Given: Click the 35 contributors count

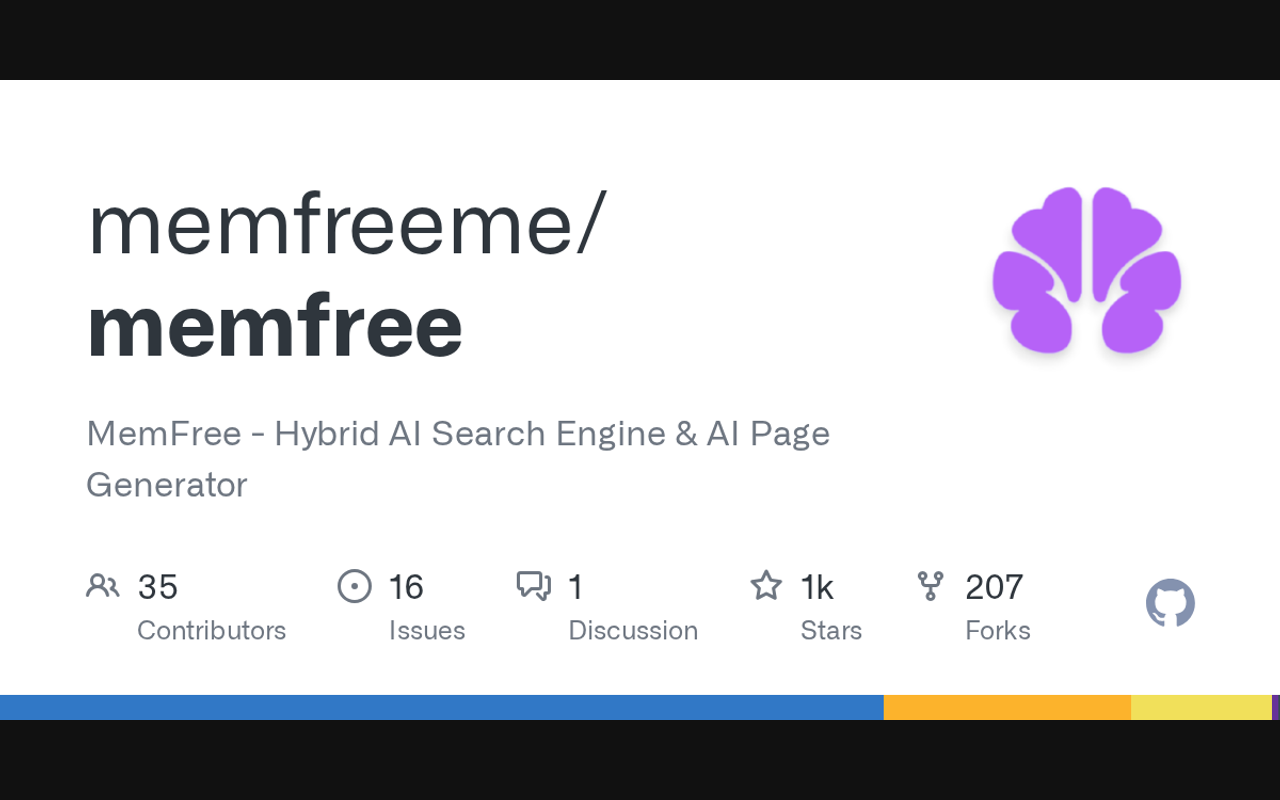Looking at the screenshot, I should pyautogui.click(x=158, y=587).
